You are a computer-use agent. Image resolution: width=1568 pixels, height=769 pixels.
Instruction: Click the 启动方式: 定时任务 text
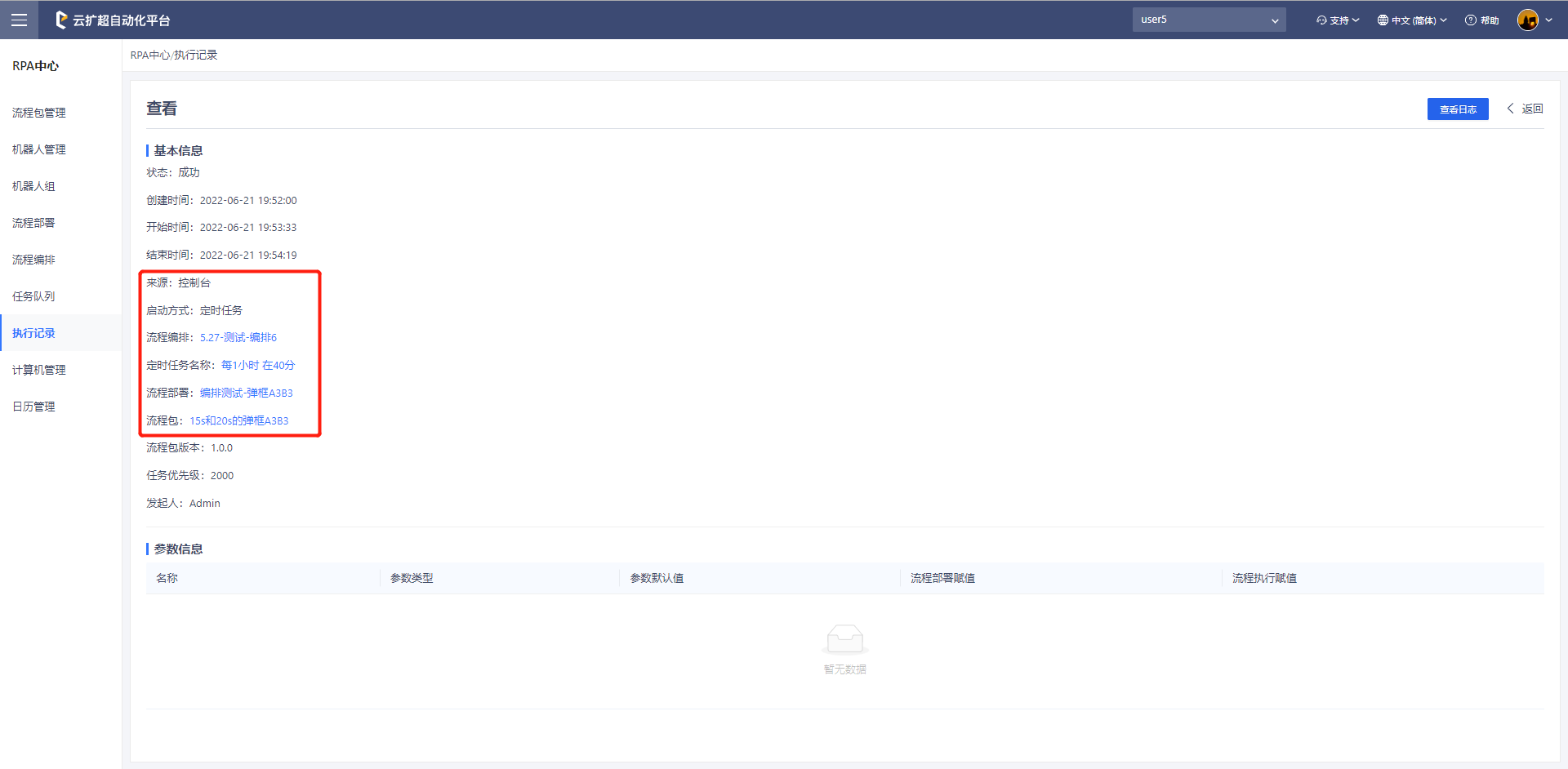(194, 310)
